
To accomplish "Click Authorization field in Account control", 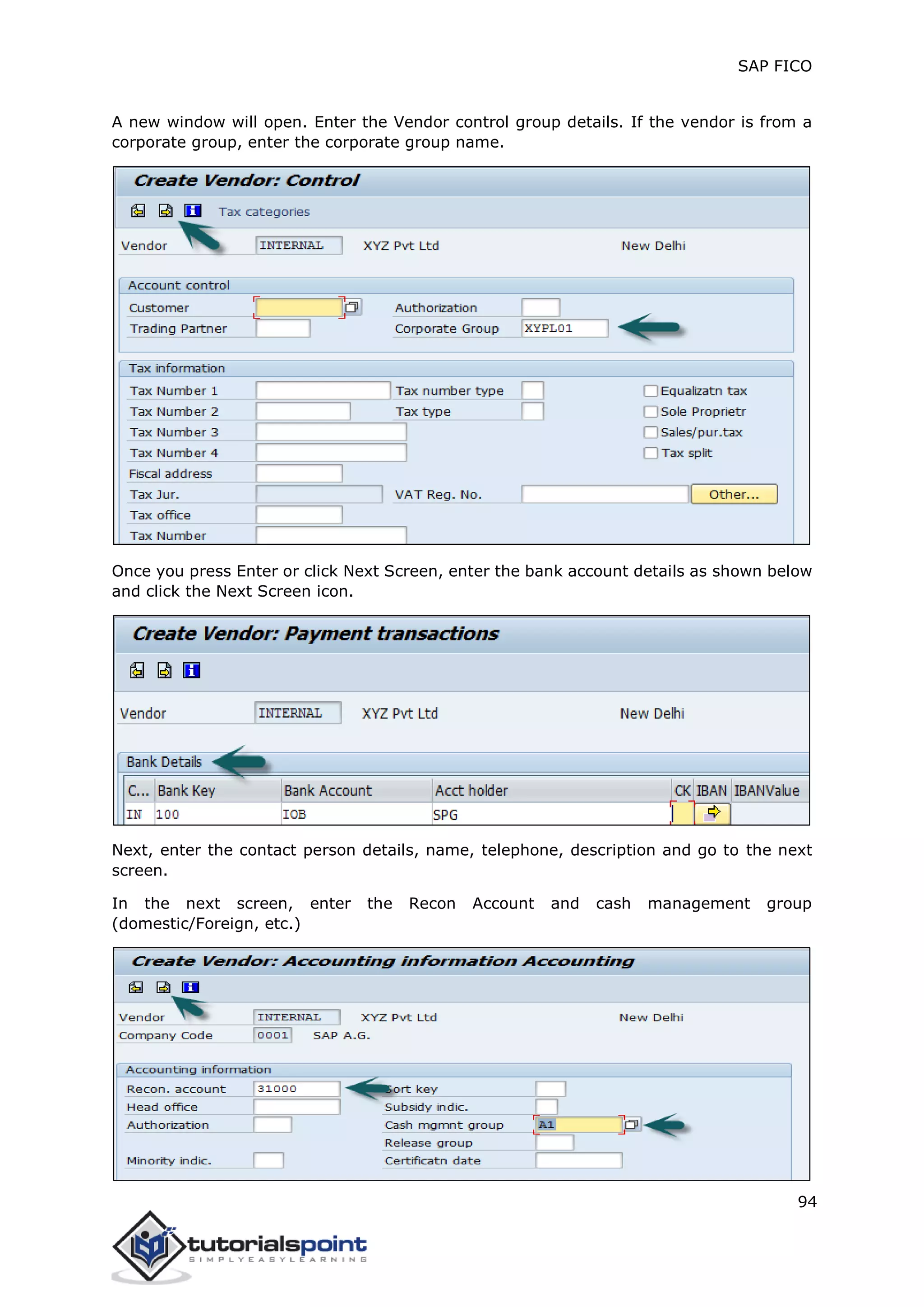I will tap(541, 307).
